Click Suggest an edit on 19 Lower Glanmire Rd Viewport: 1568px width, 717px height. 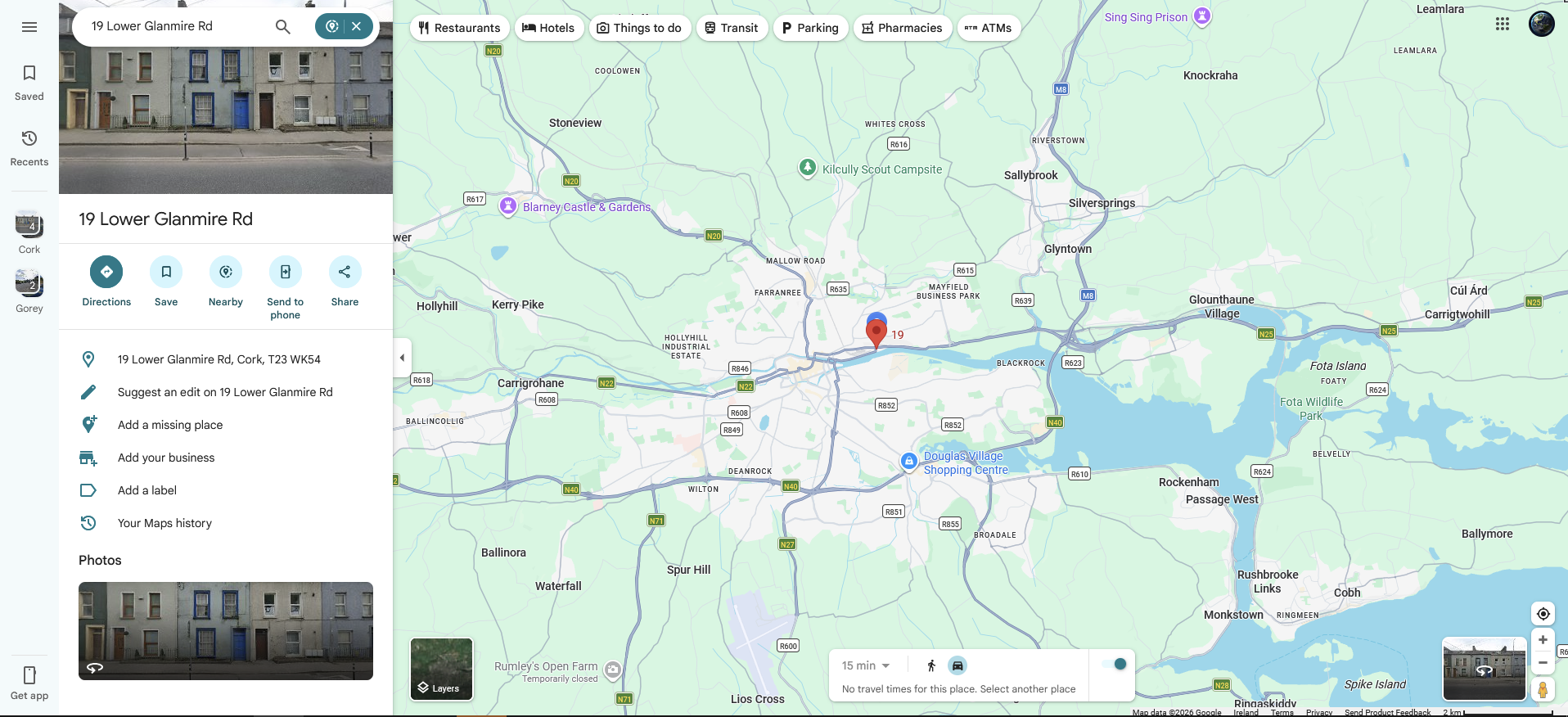pos(225,392)
